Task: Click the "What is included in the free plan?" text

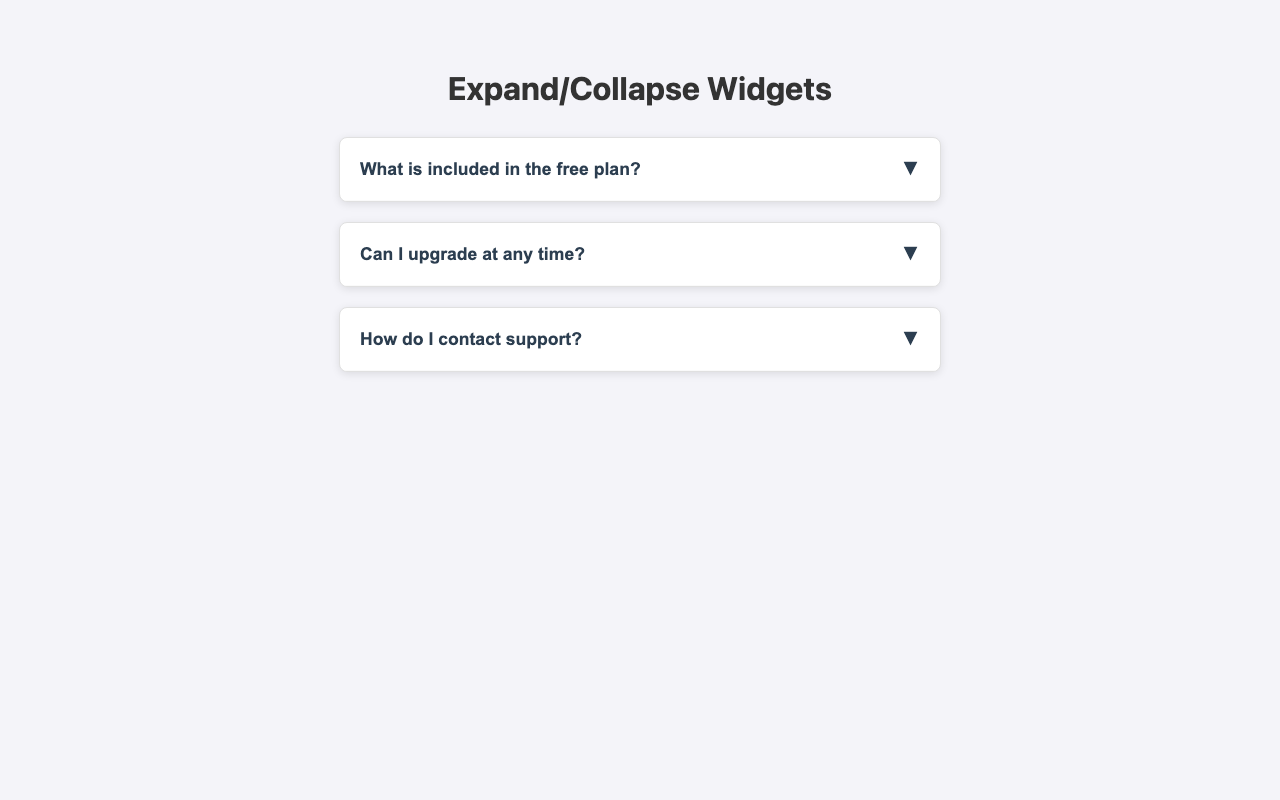Action: [x=500, y=169]
